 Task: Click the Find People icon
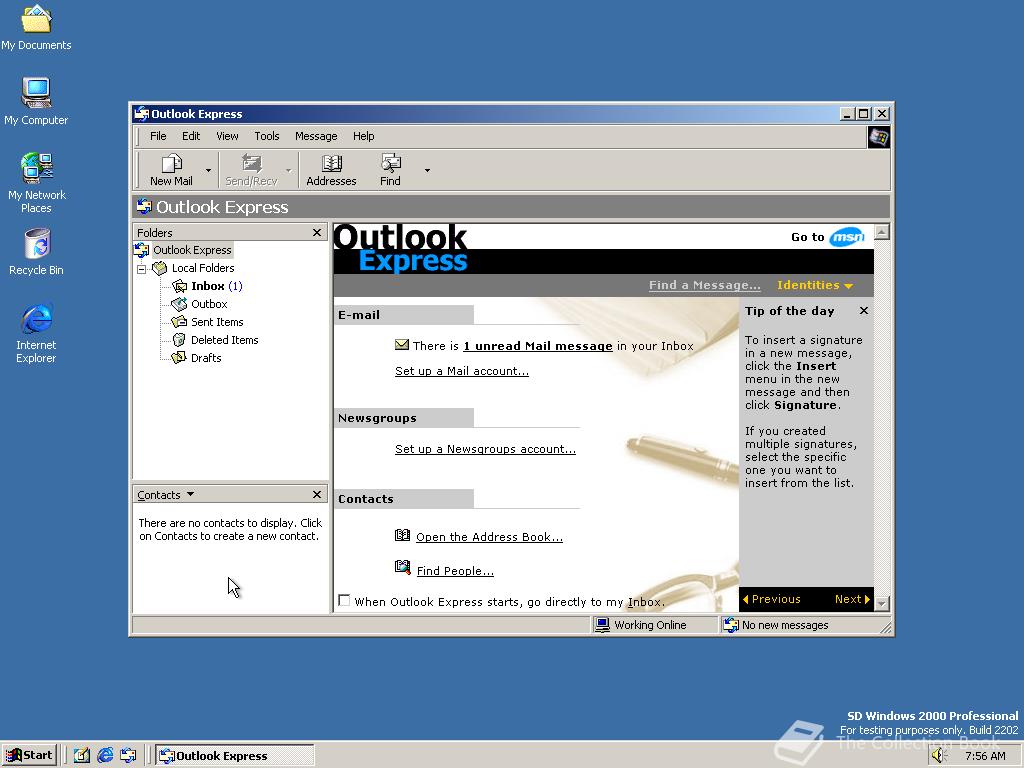pyautogui.click(x=402, y=568)
